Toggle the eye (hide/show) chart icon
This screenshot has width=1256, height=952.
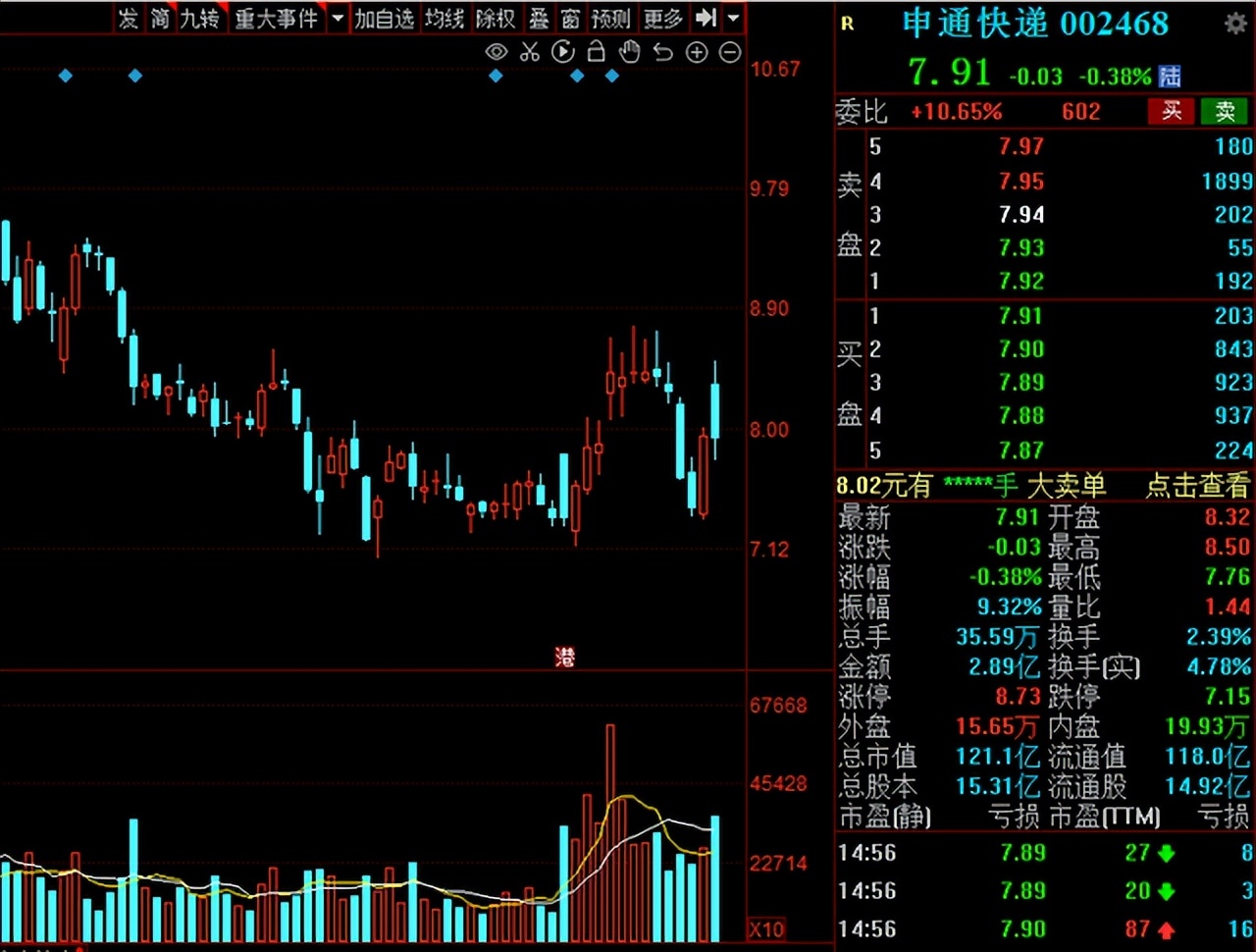tap(497, 51)
